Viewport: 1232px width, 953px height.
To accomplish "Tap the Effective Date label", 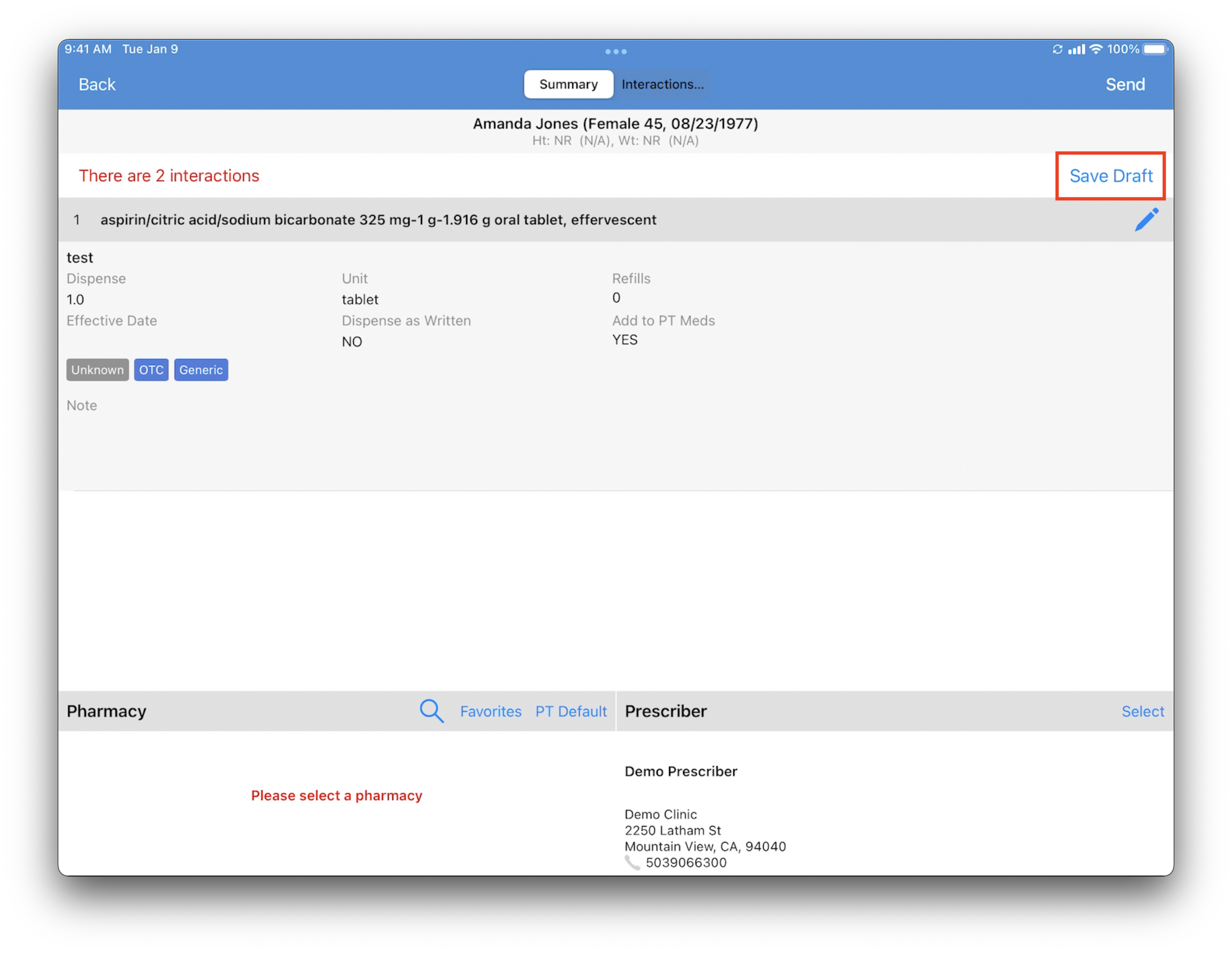I will coord(112,320).
